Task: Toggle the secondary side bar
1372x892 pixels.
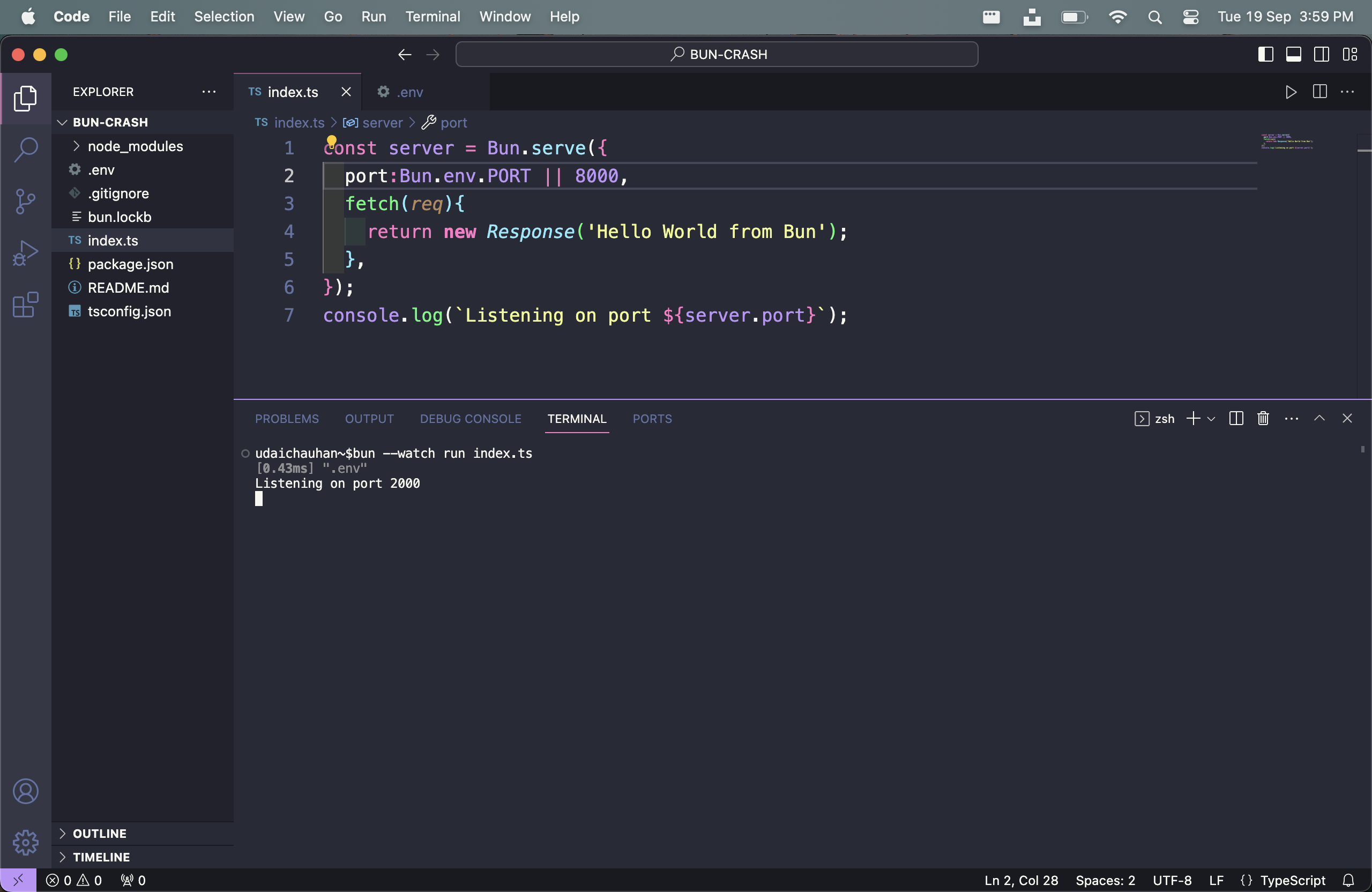Action: click(x=1322, y=54)
